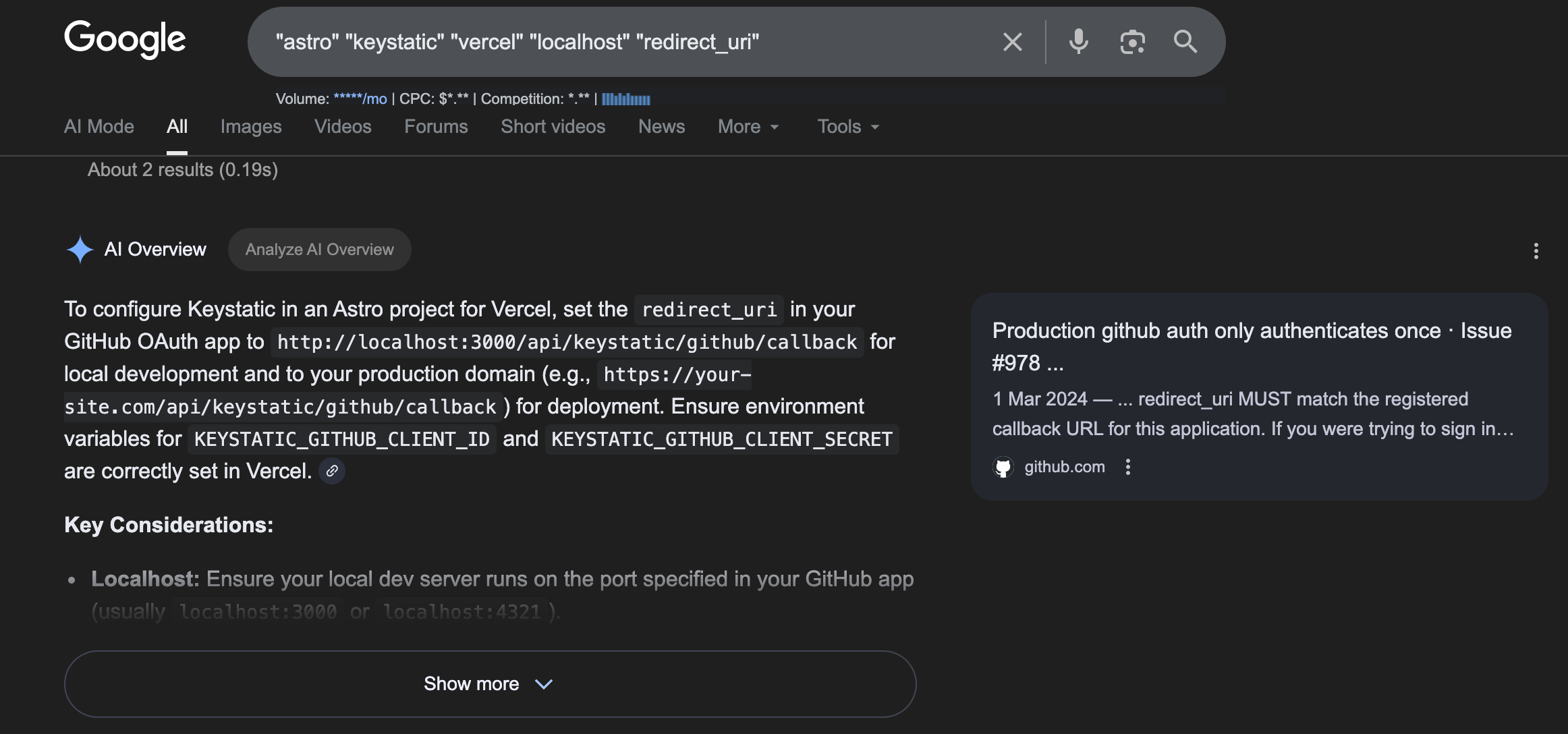
Task: Start voice search with the microphone icon
Action: point(1078,42)
